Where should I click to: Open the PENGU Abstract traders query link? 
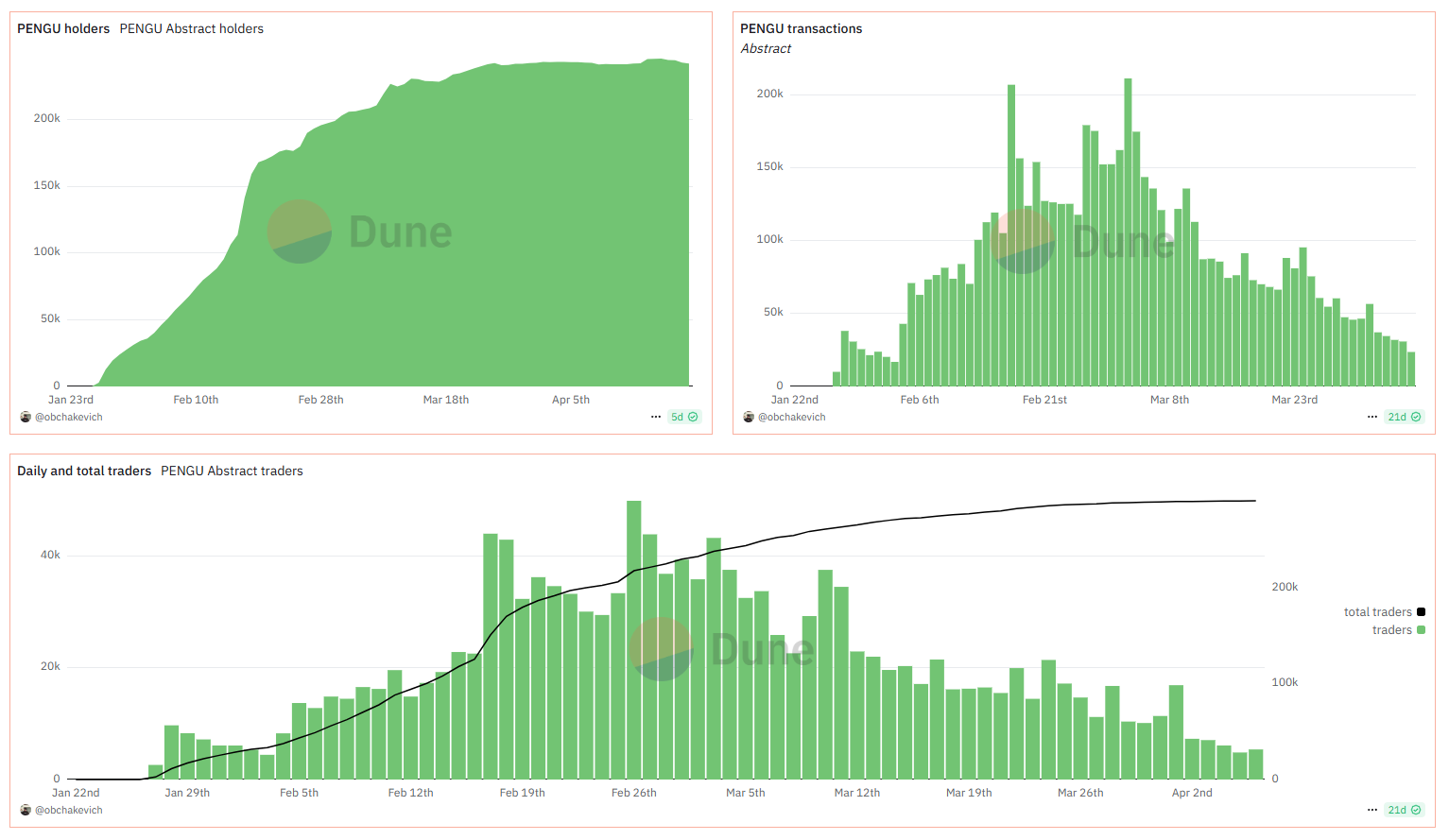[232, 471]
